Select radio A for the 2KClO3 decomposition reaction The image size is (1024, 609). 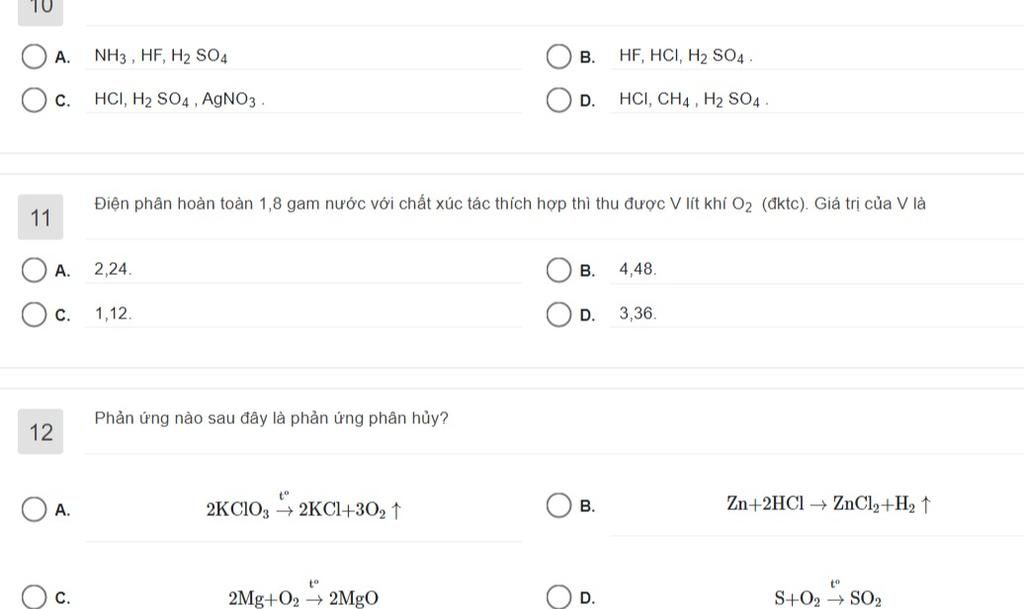pyautogui.click(x=34, y=510)
